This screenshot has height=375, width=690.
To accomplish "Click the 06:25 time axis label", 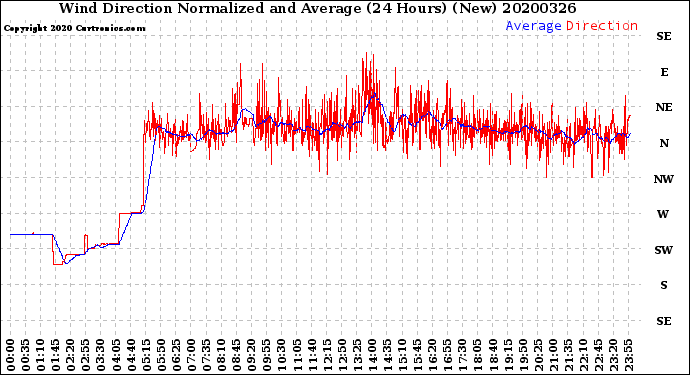I will [x=176, y=355].
